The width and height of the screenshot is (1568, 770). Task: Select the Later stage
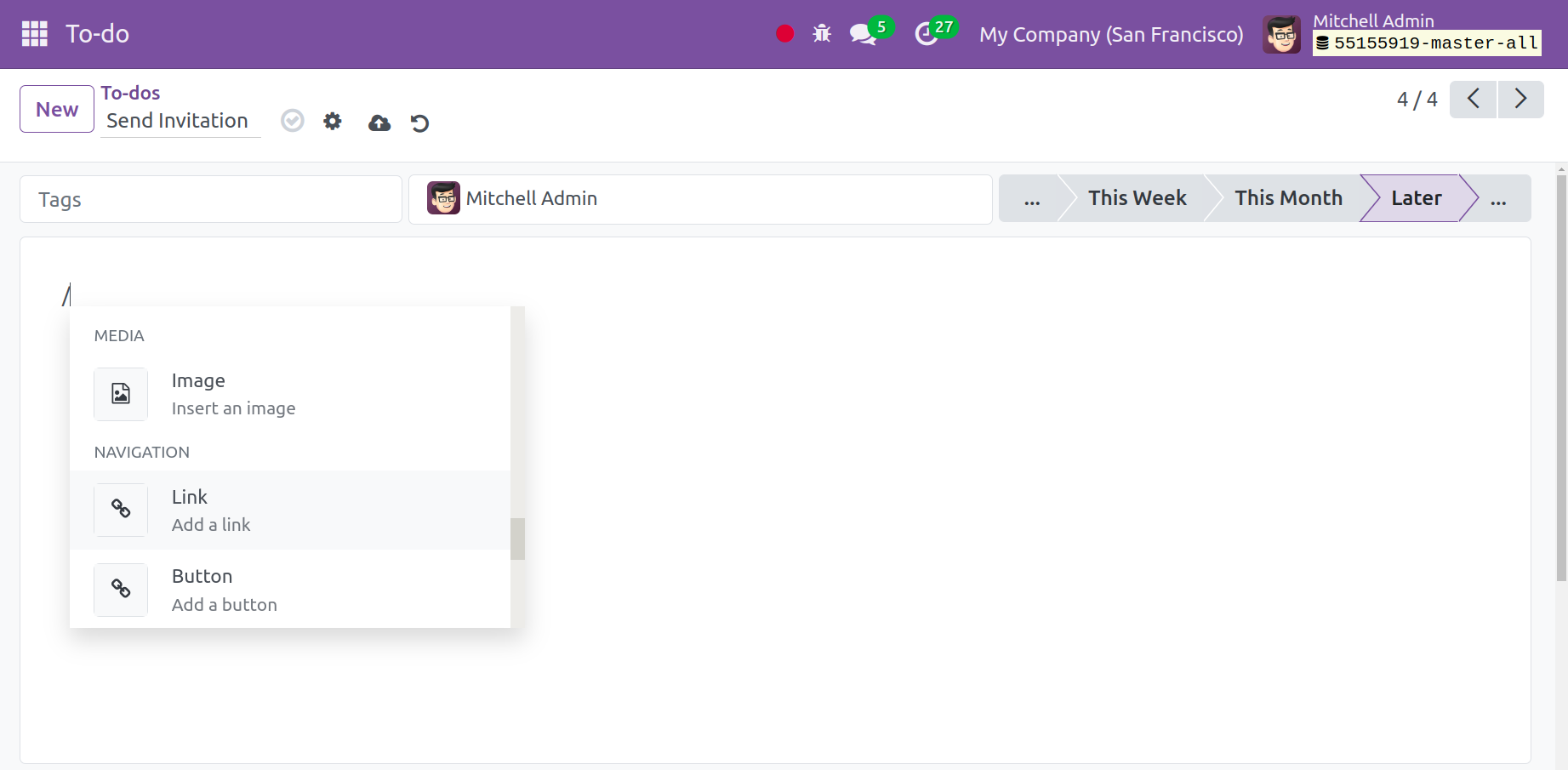1416,198
